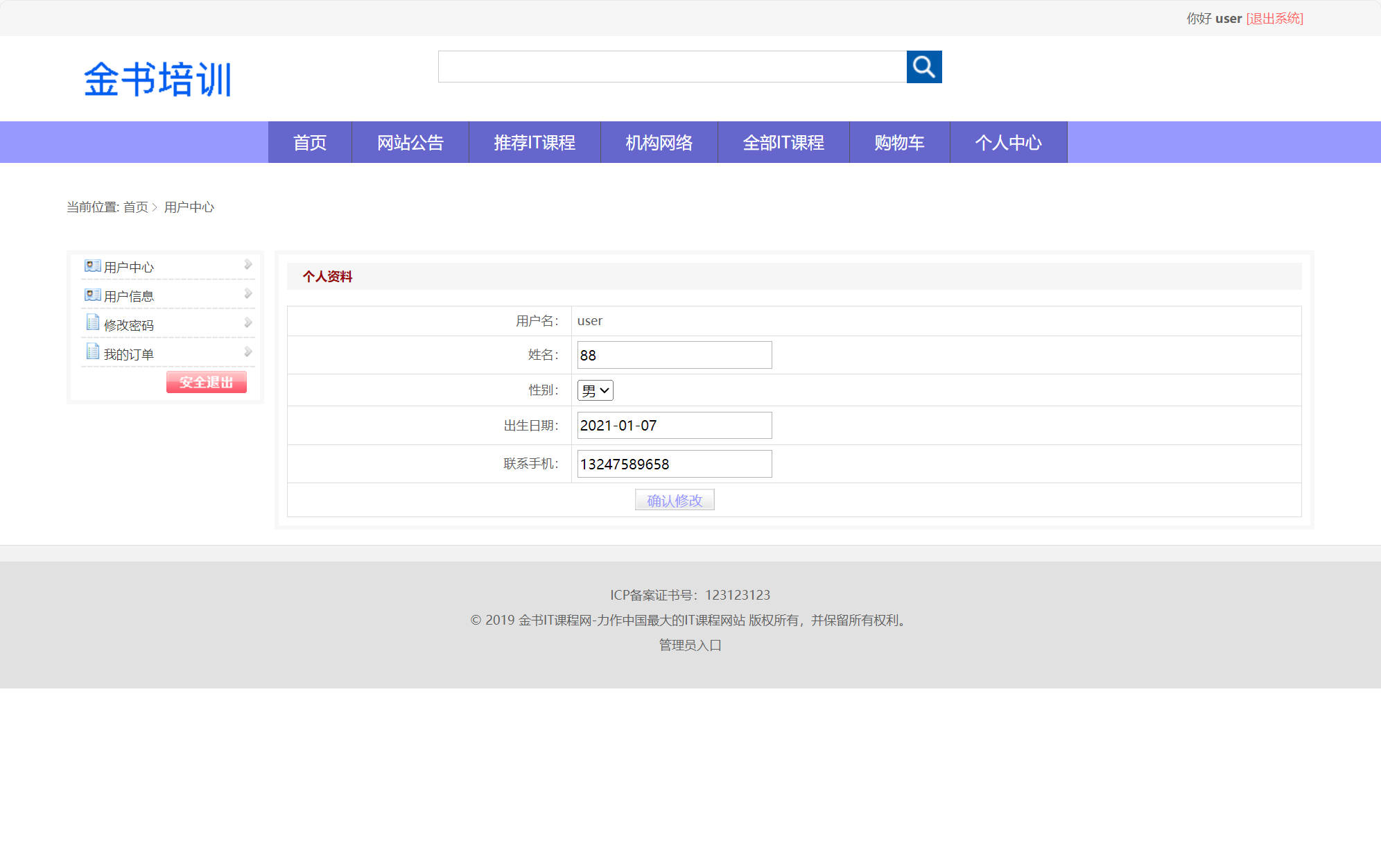Click the document icon beside 我的订单
Viewport: 1381px width, 868px height.
pos(92,351)
